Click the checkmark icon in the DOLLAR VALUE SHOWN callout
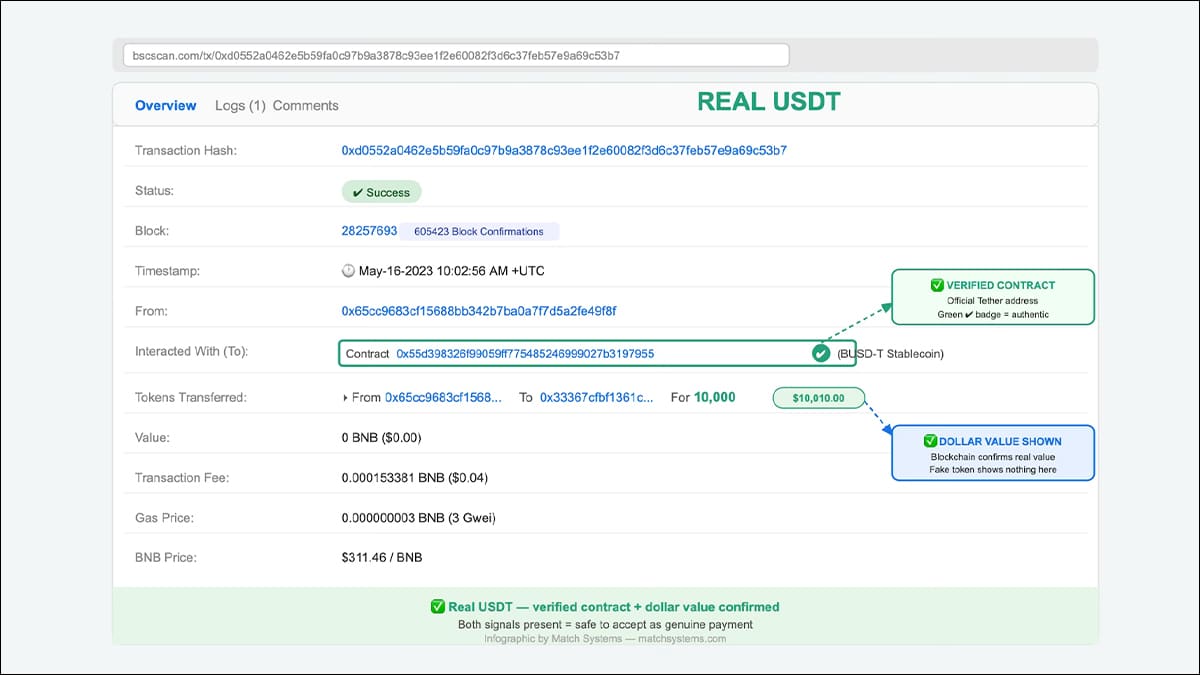The height and width of the screenshot is (675, 1200). click(x=928, y=441)
